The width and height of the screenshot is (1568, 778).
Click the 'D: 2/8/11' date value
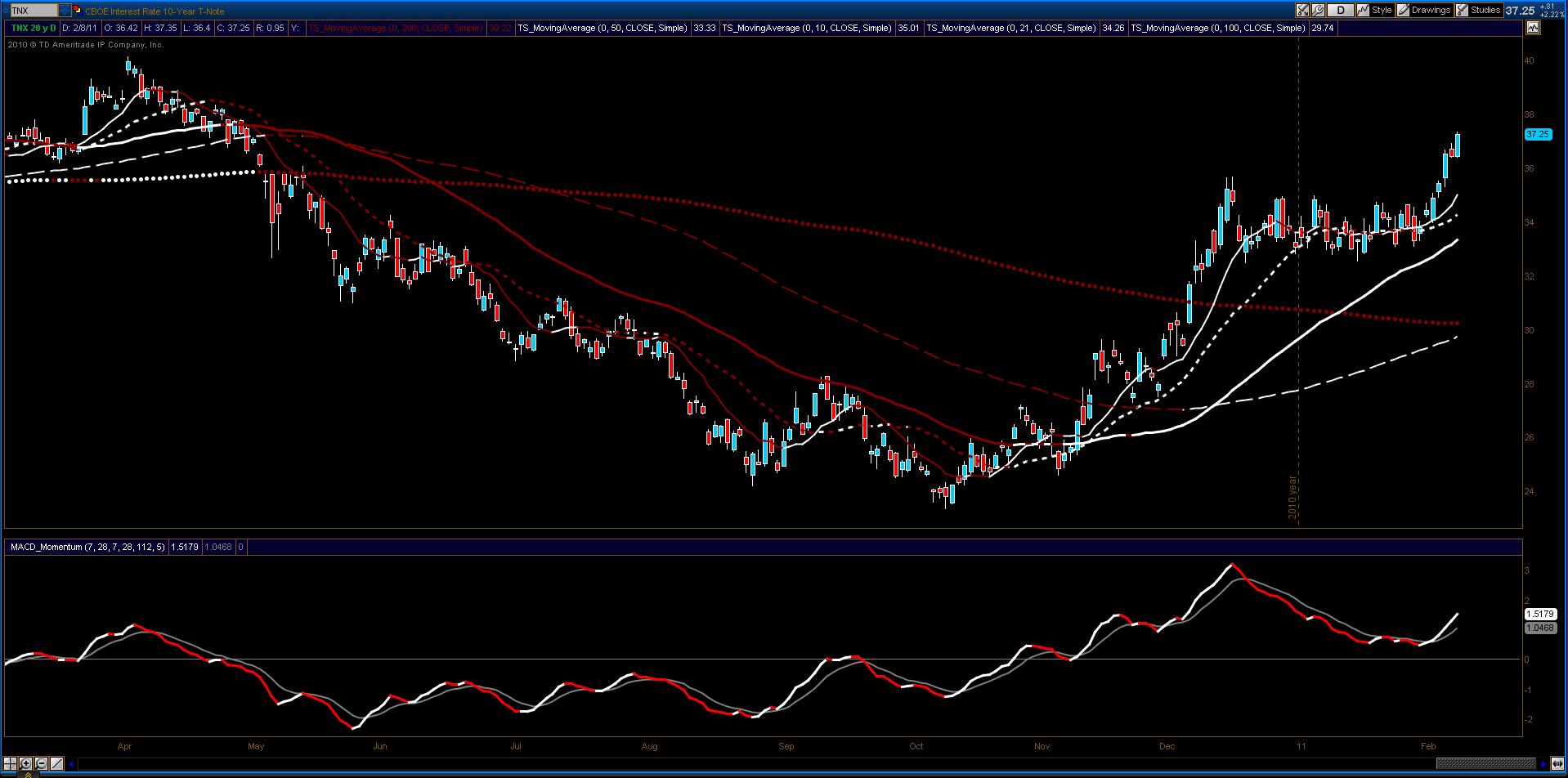pyautogui.click(x=79, y=28)
